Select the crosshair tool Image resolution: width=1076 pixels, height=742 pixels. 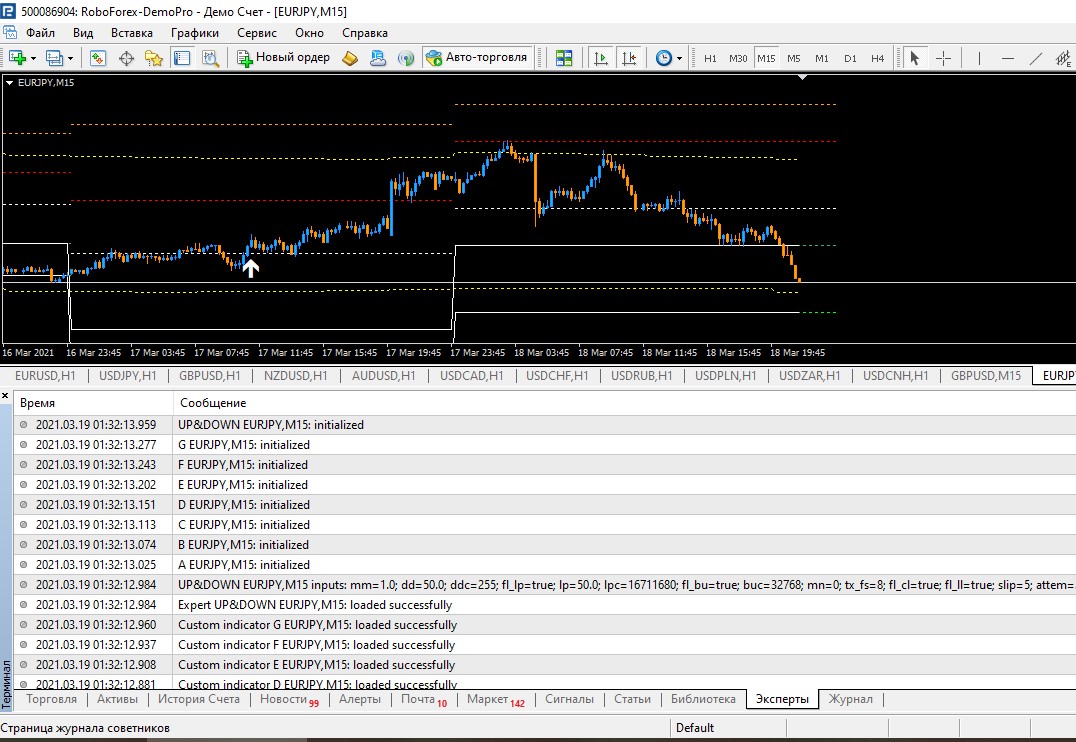tap(944, 58)
